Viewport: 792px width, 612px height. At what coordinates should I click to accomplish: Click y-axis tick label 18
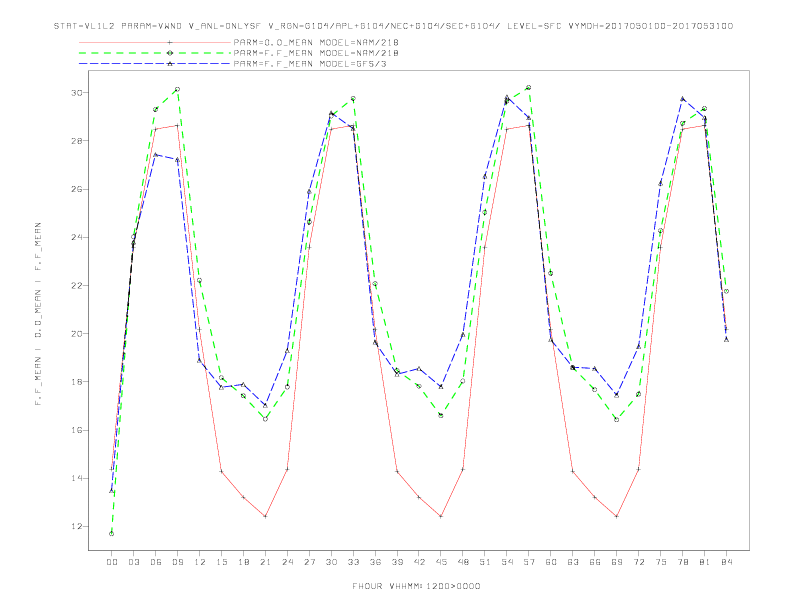click(77, 382)
